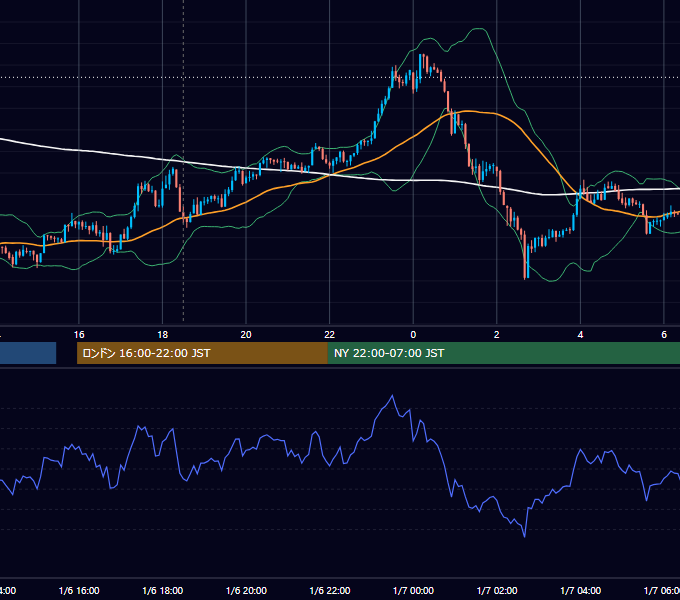Select the NY 22:00-07:00 JST session bar
680x600 pixels.
coord(503,353)
